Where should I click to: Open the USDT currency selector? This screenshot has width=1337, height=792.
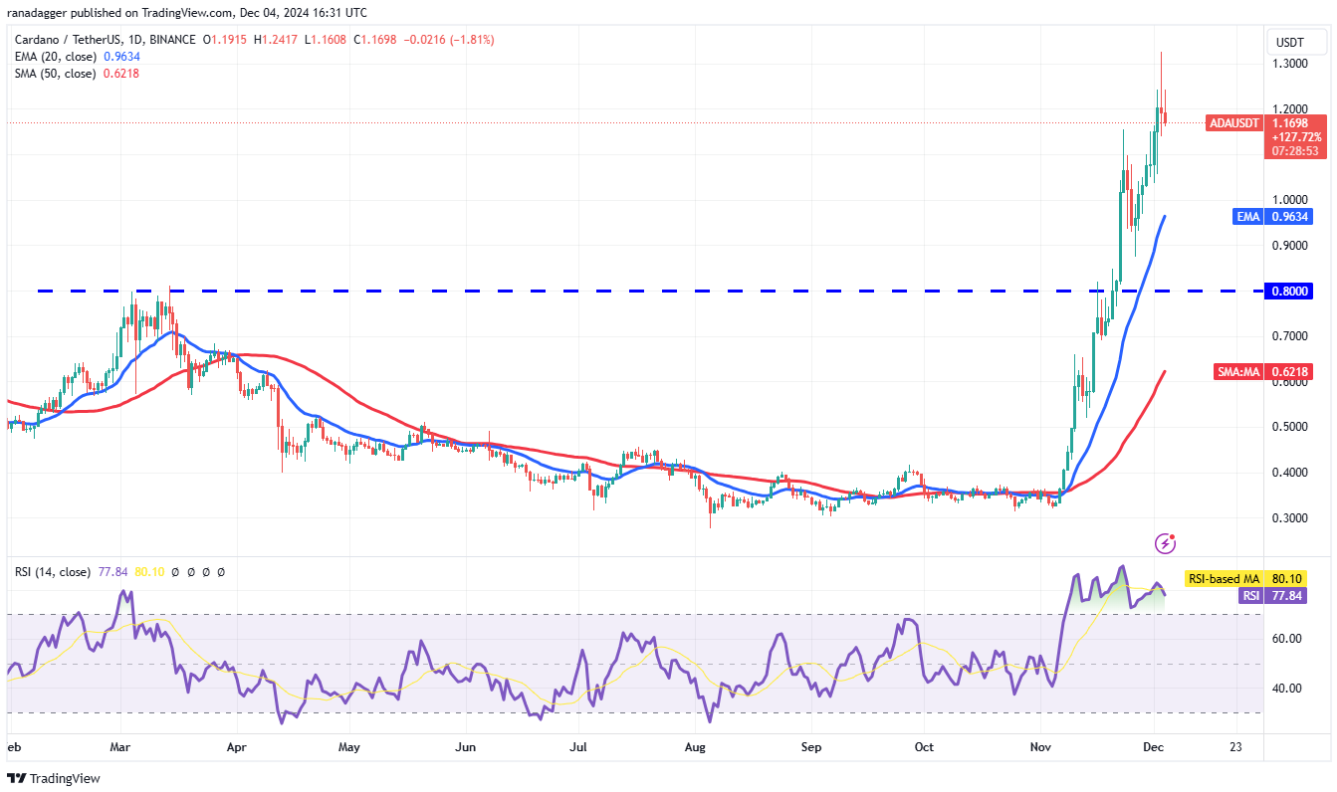click(x=1297, y=42)
